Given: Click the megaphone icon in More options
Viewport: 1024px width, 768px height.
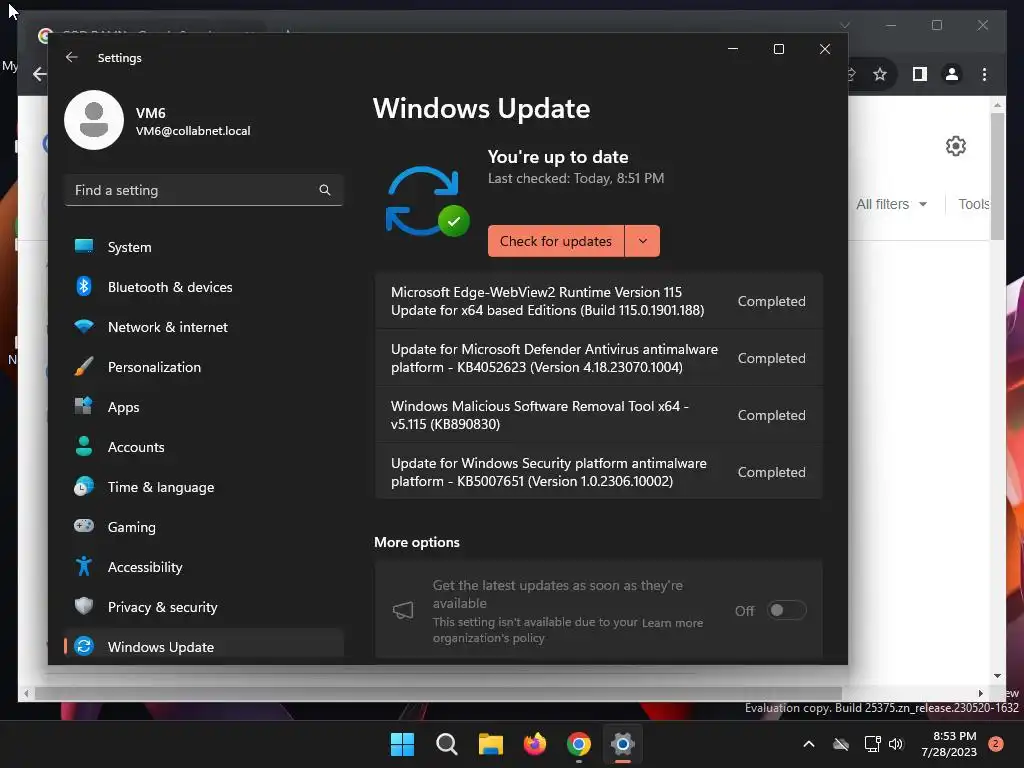Looking at the screenshot, I should [403, 611].
